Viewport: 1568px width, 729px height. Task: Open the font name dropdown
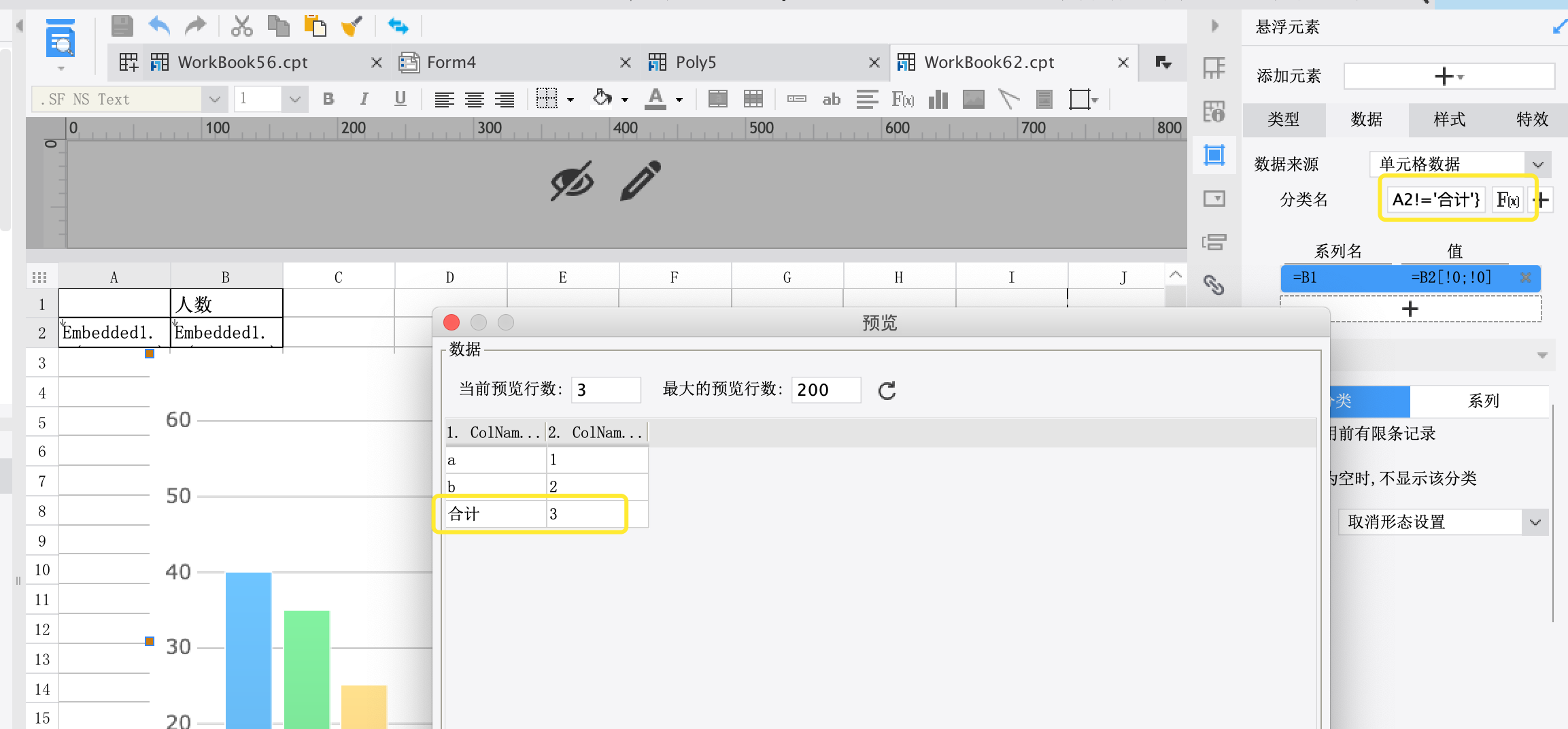214,99
